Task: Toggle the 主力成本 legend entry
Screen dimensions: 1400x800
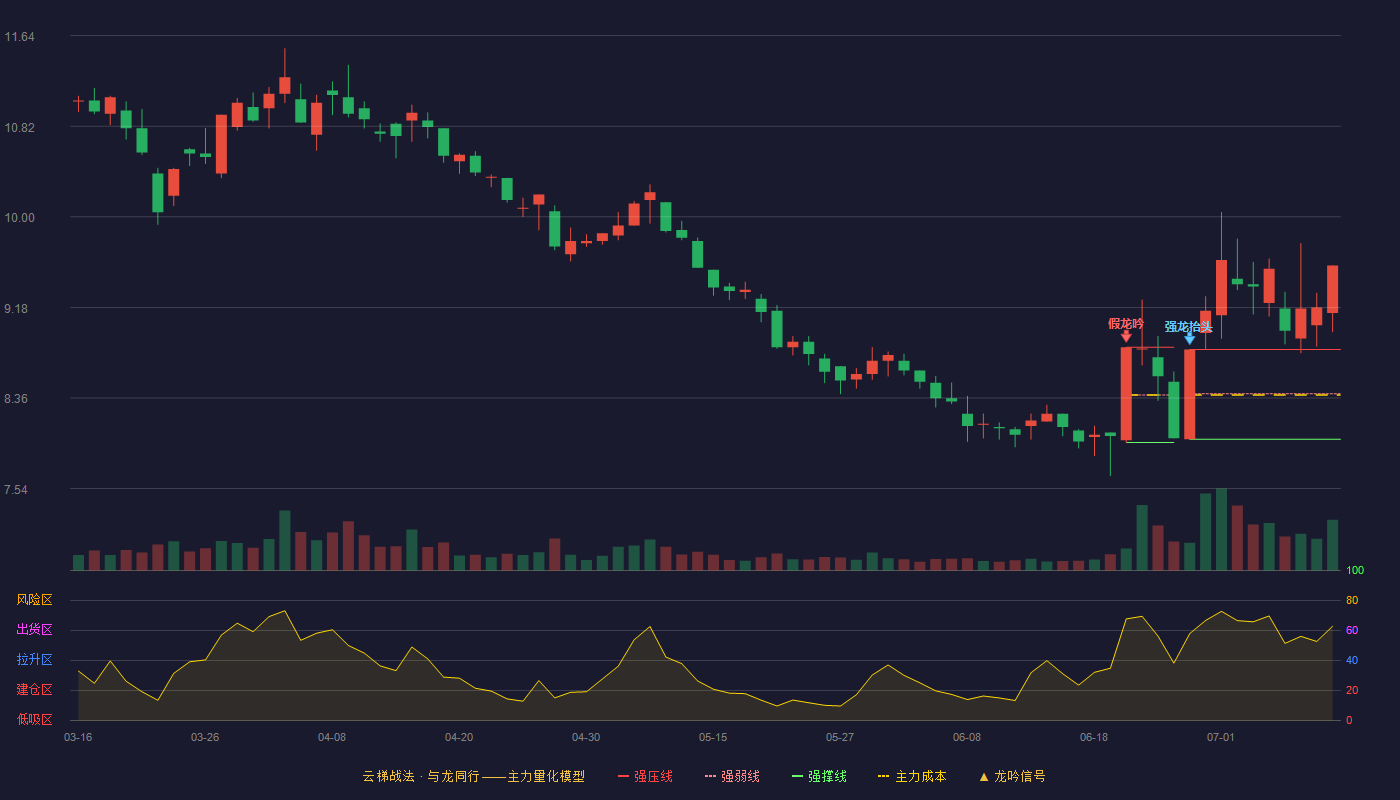Action: tap(912, 776)
